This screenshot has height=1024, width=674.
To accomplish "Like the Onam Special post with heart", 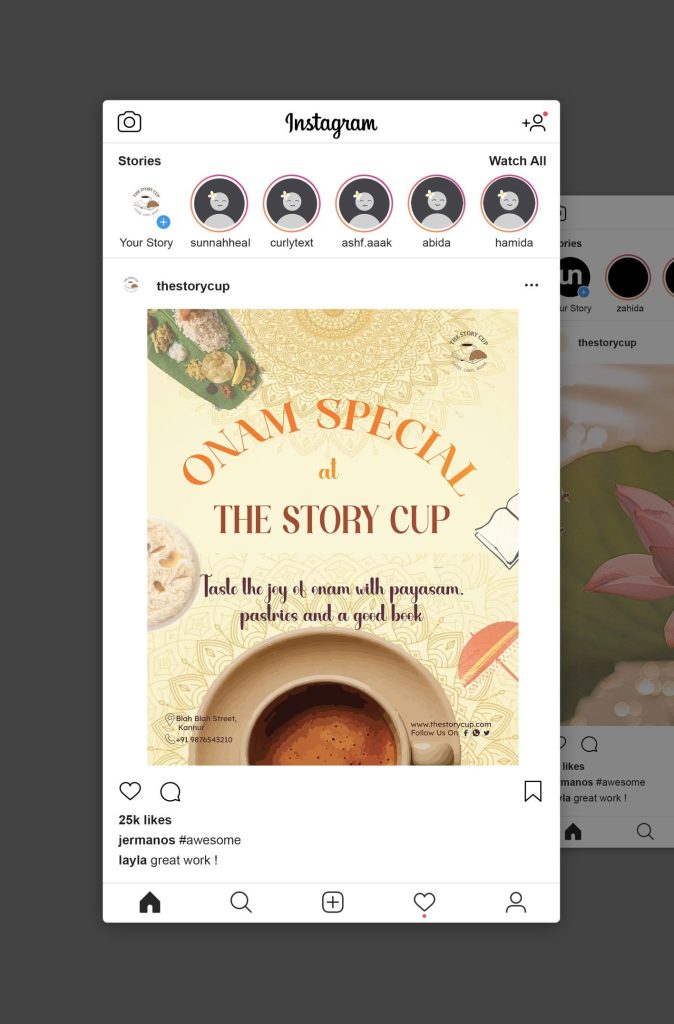I will [130, 791].
